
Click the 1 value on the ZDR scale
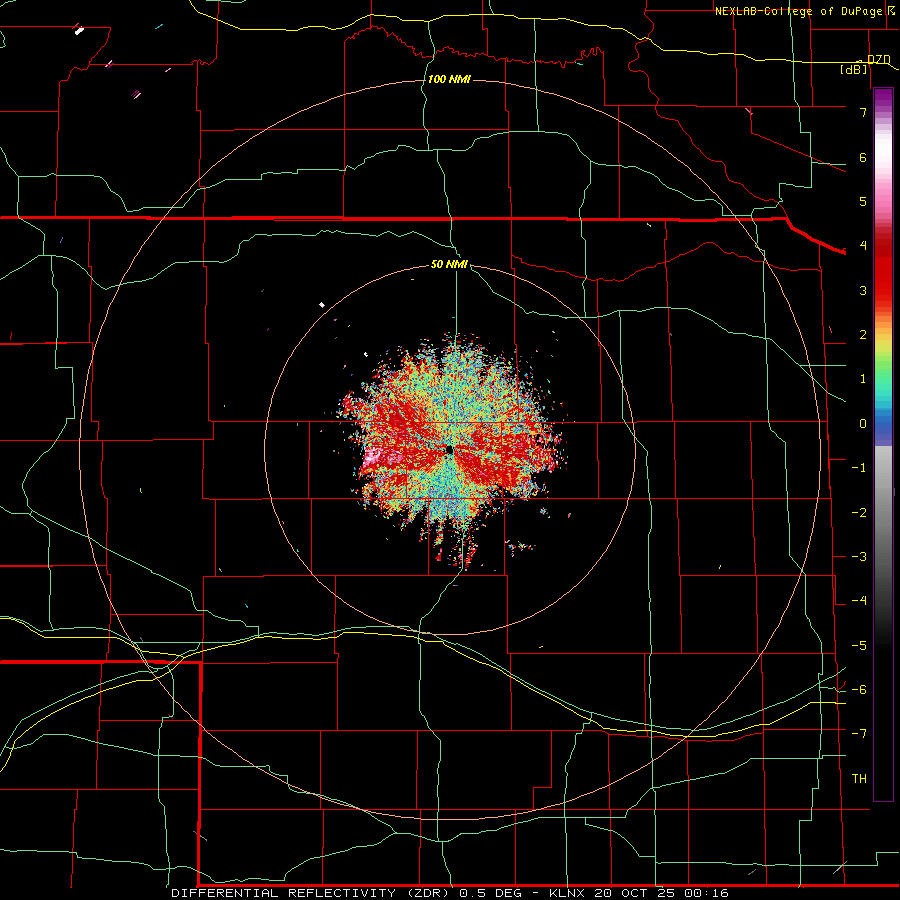(863, 379)
